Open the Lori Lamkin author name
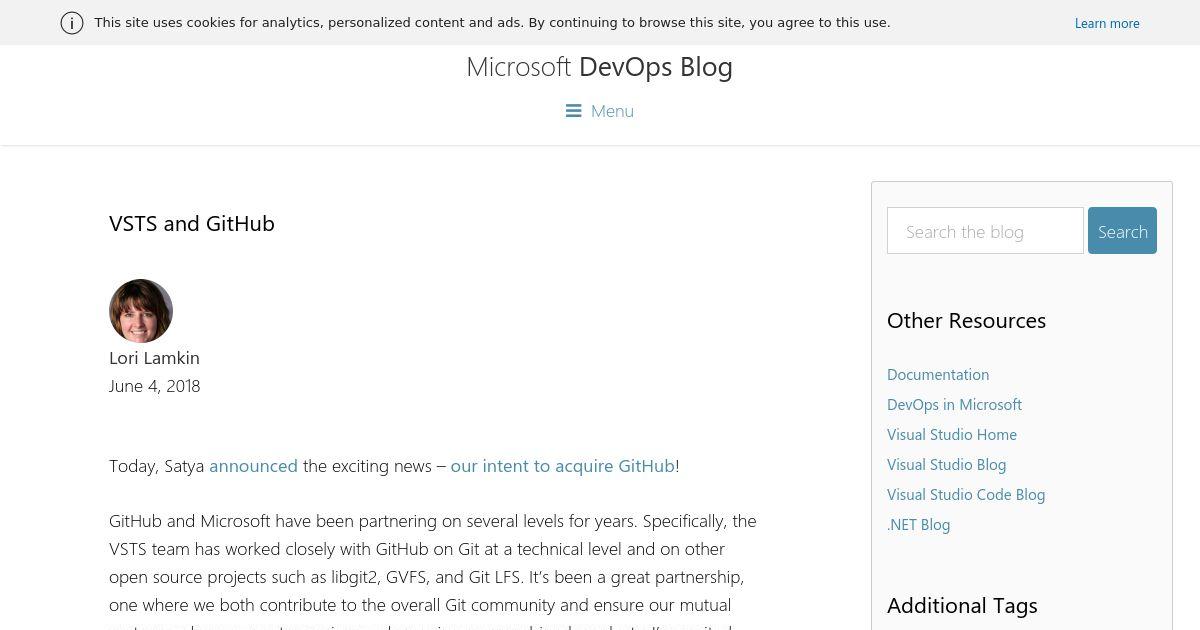This screenshot has width=1200, height=630. [154, 358]
